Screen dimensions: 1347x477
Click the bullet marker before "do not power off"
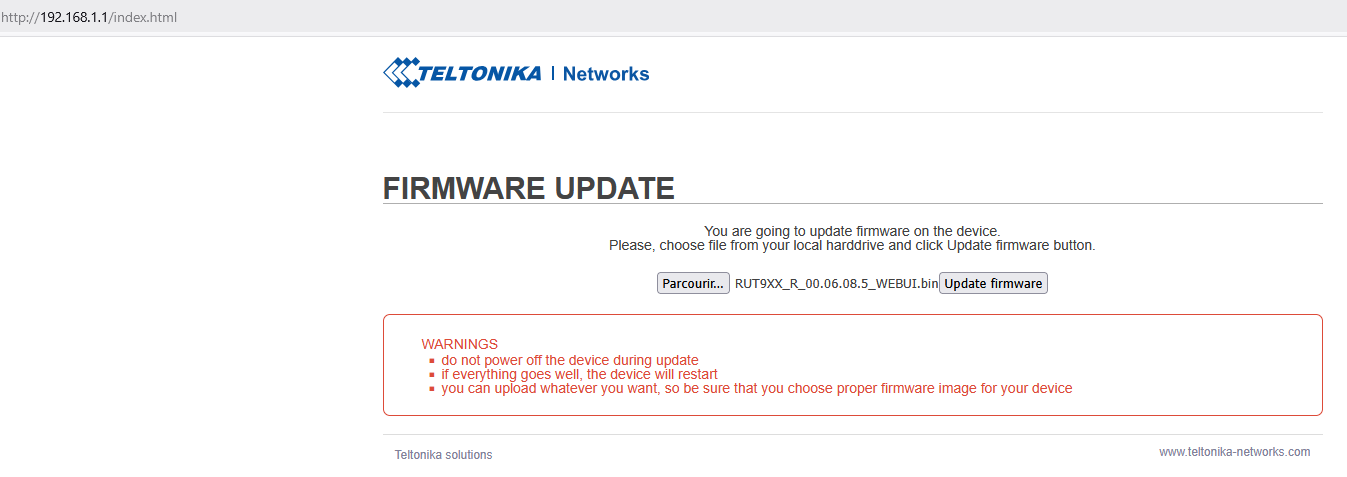432,361
